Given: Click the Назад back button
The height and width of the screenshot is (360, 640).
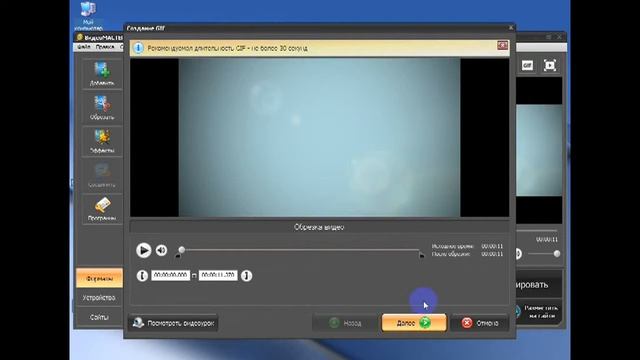Looking at the screenshot, I should click(x=345, y=323).
